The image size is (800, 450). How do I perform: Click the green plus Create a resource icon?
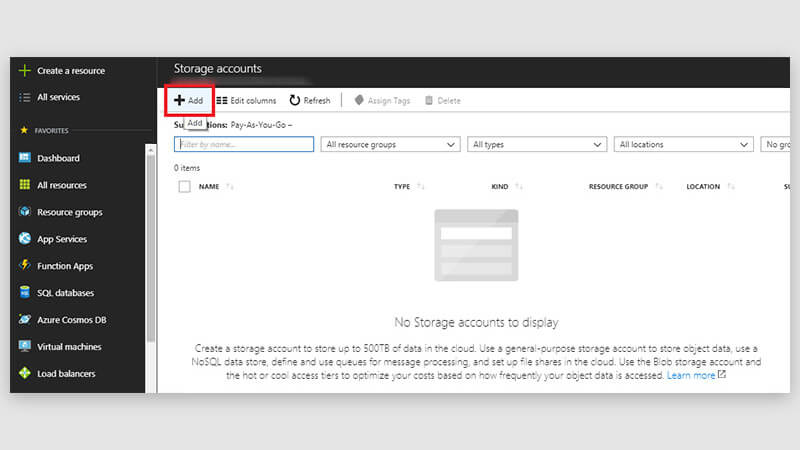(x=24, y=70)
